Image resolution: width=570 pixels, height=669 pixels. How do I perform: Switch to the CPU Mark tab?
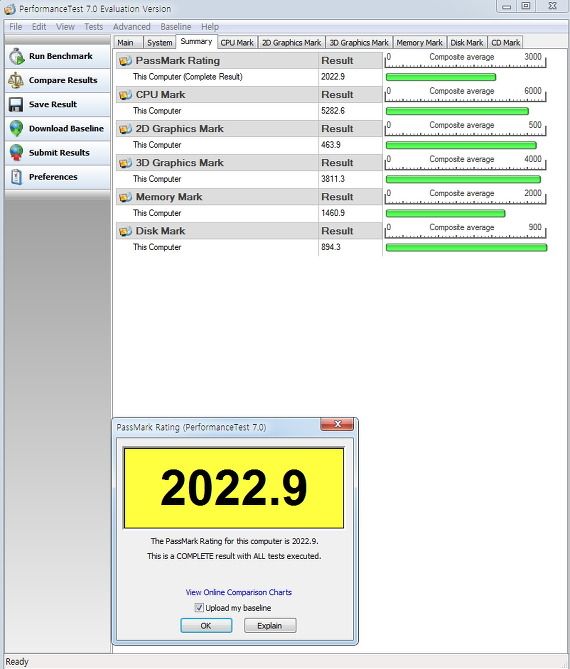(x=237, y=43)
